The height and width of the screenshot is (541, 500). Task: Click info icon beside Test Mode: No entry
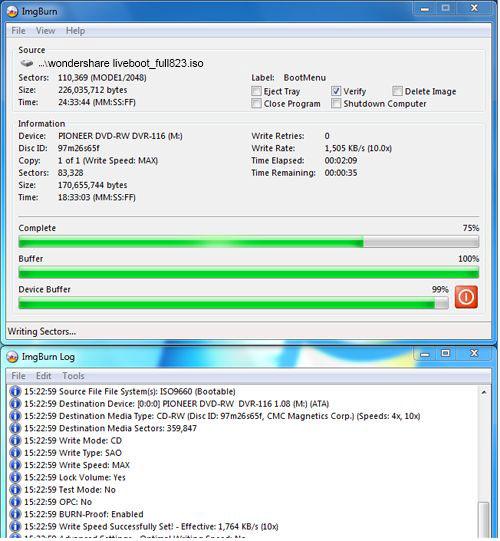click(15, 490)
